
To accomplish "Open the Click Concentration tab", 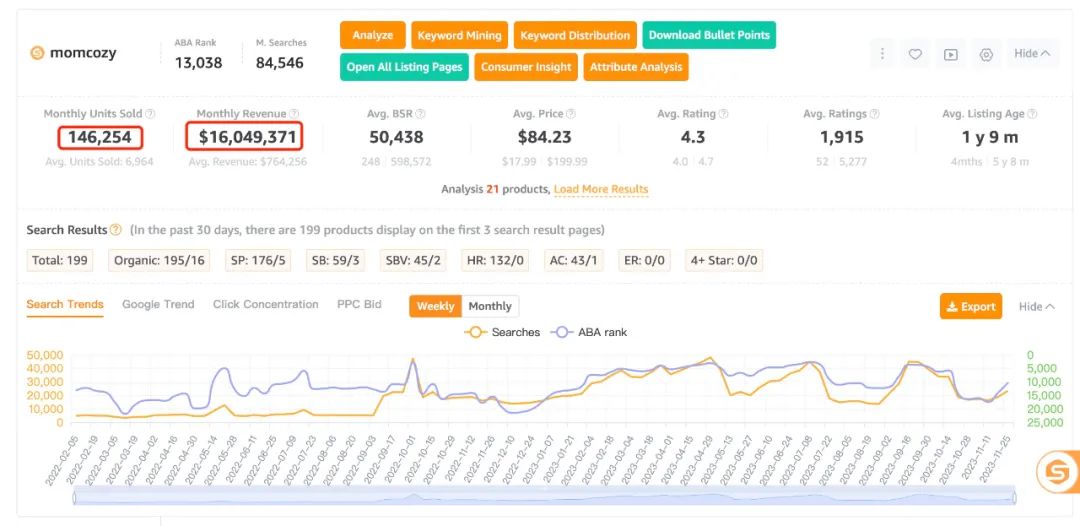I will 265,304.
